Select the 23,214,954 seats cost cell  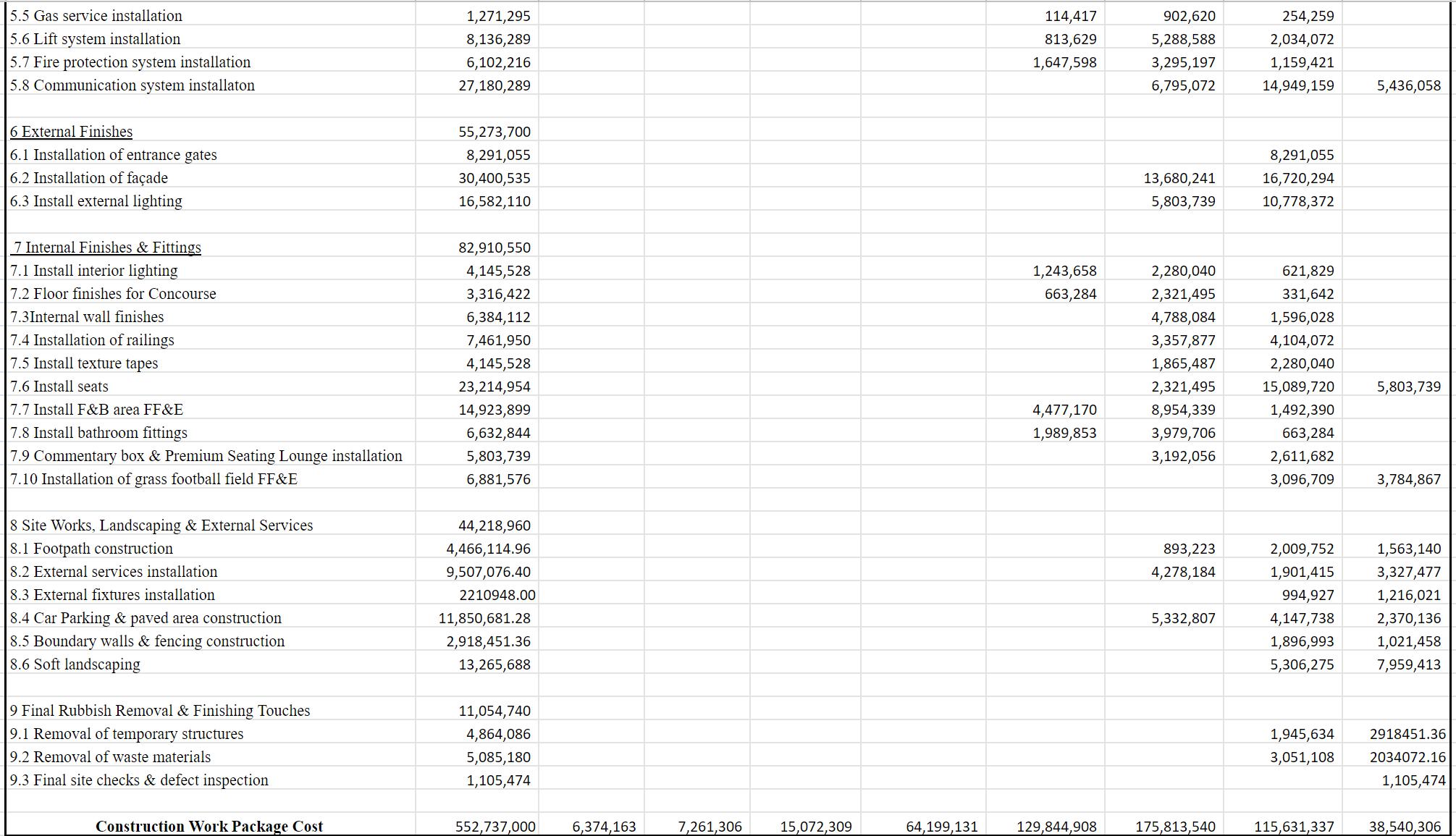(495, 387)
